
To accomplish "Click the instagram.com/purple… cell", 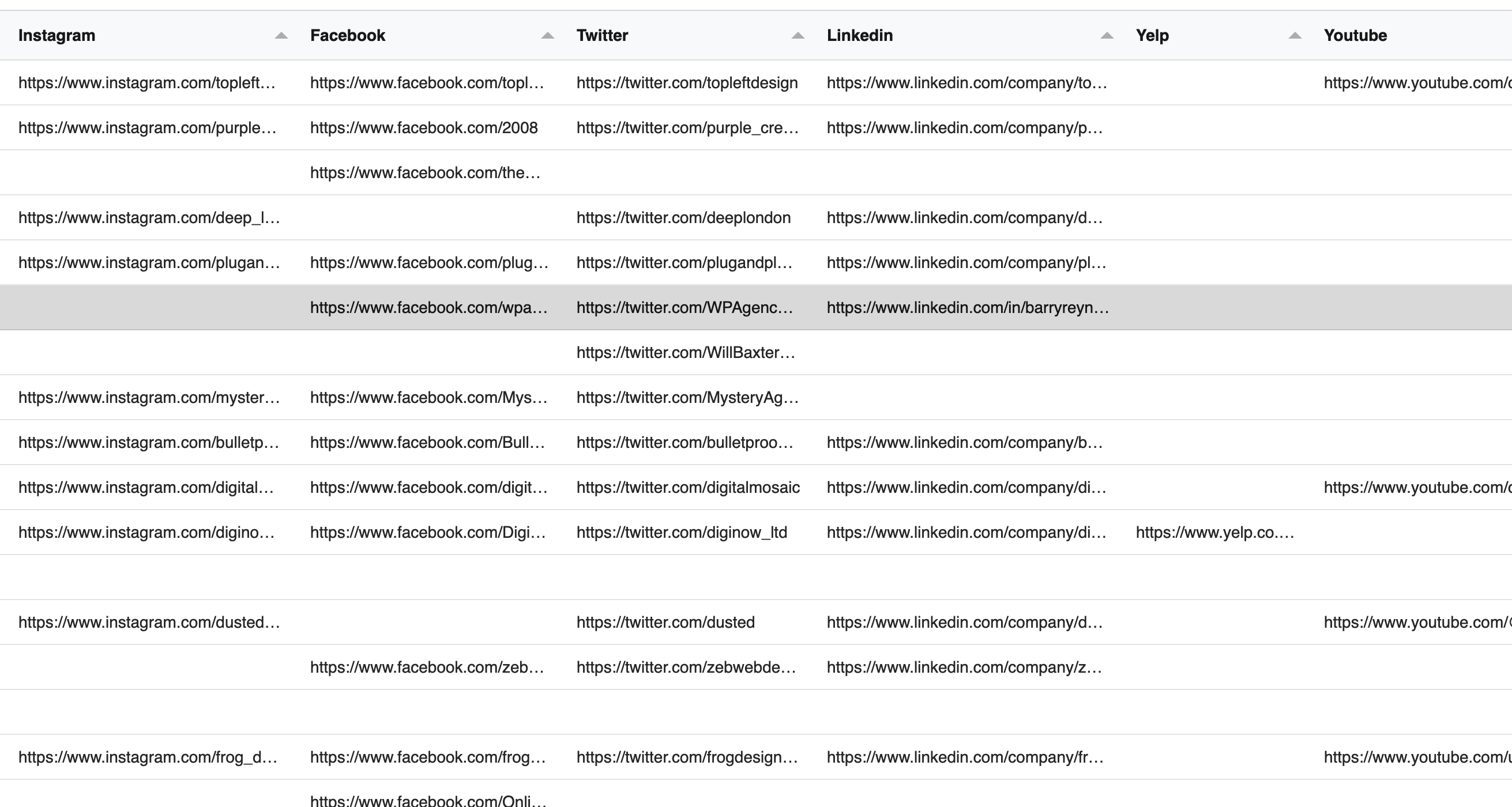I will point(147,128).
